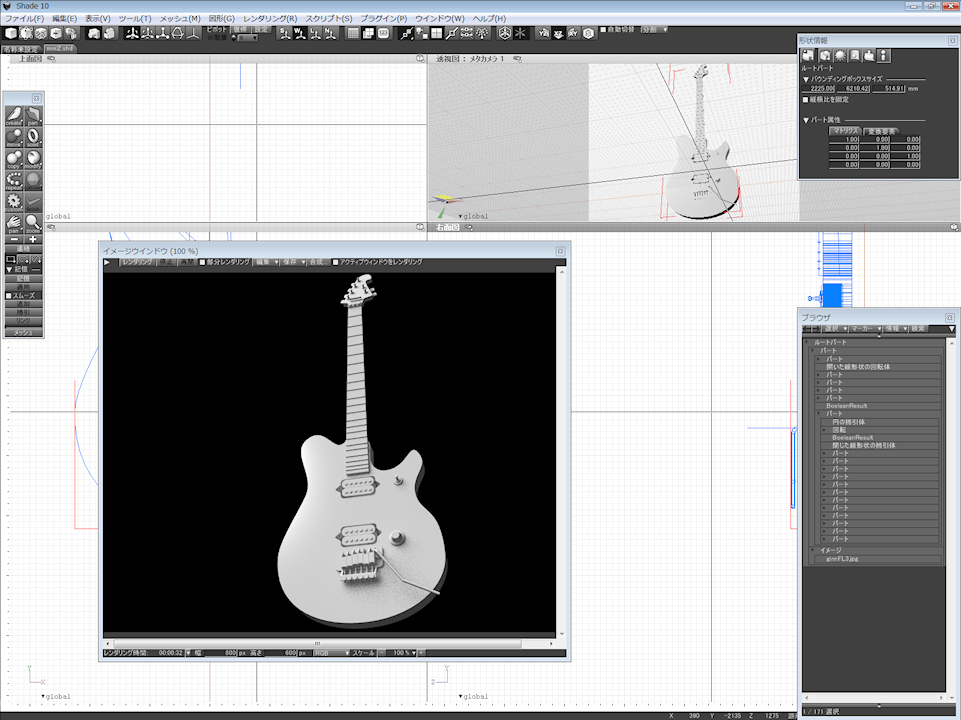Click the レンダリング button in image window
Viewport: 961px width, 720px height.
click(137, 262)
